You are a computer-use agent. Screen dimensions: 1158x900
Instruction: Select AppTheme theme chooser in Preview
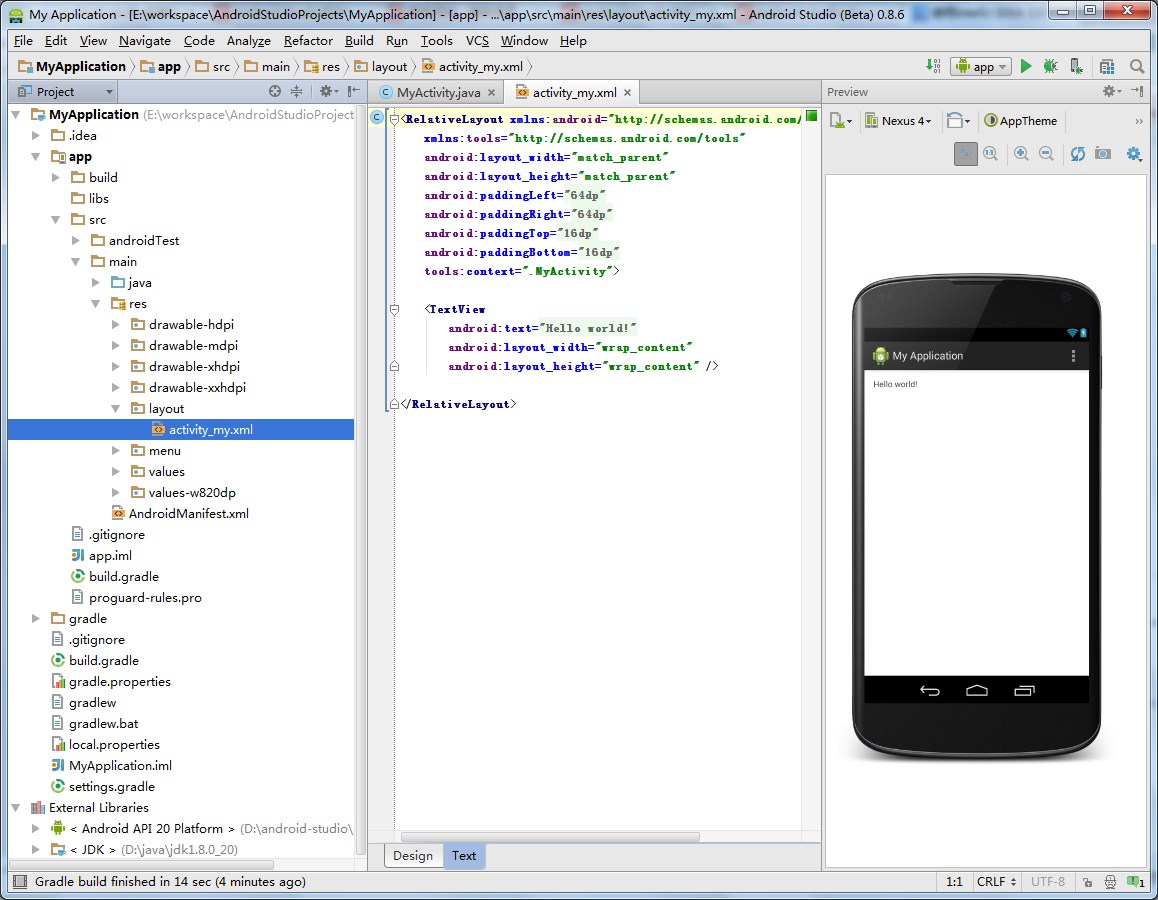(x=1021, y=121)
